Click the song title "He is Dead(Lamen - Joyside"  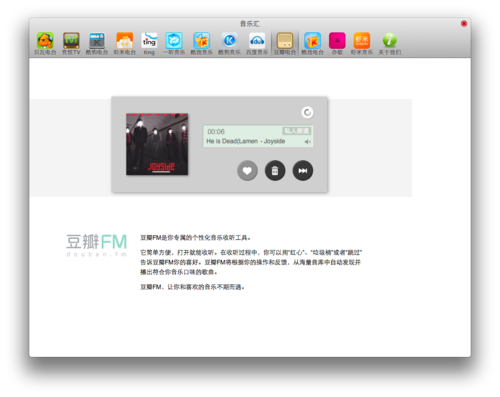246,141
